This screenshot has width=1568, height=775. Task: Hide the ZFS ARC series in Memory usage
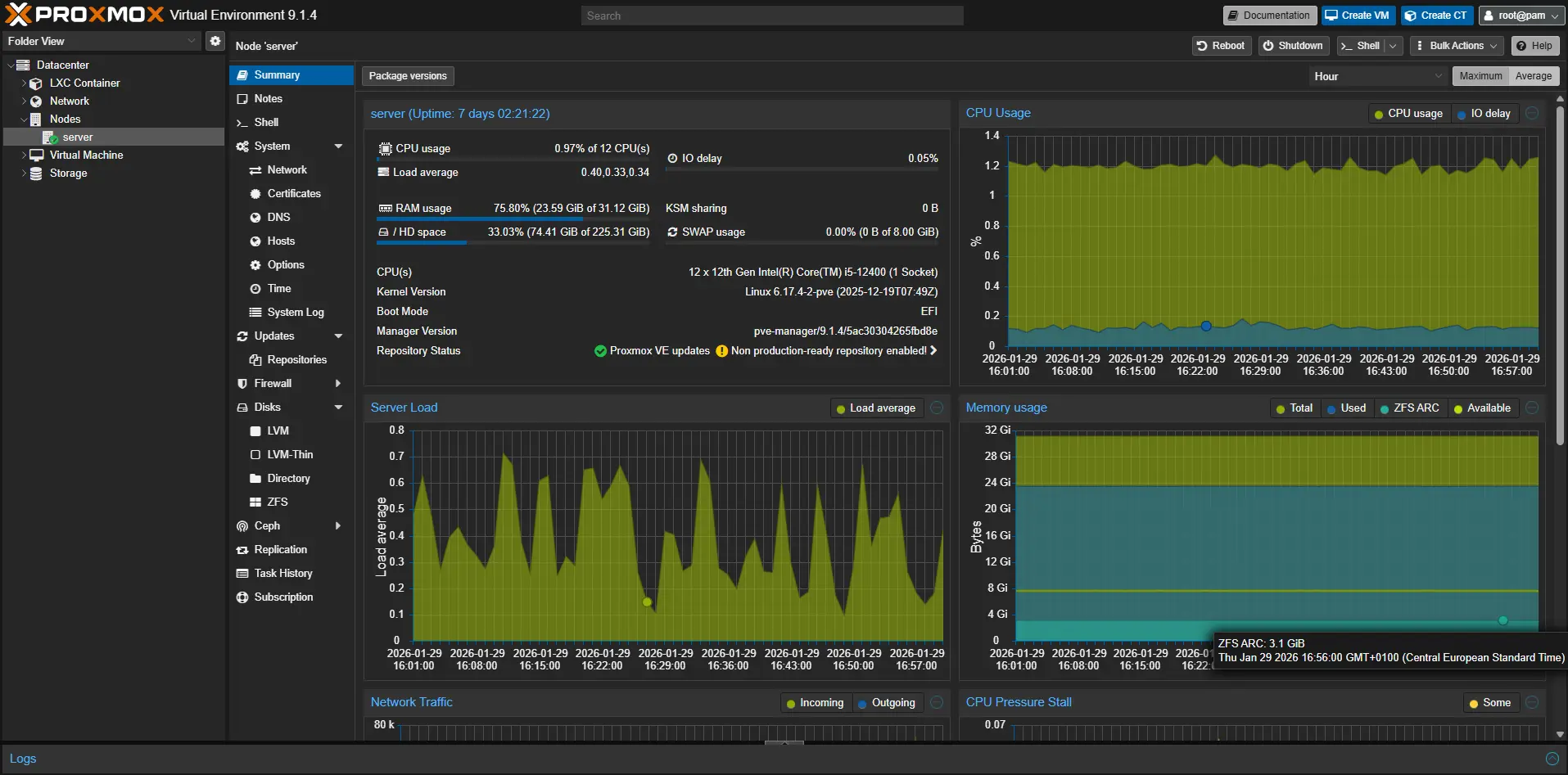coord(1410,408)
